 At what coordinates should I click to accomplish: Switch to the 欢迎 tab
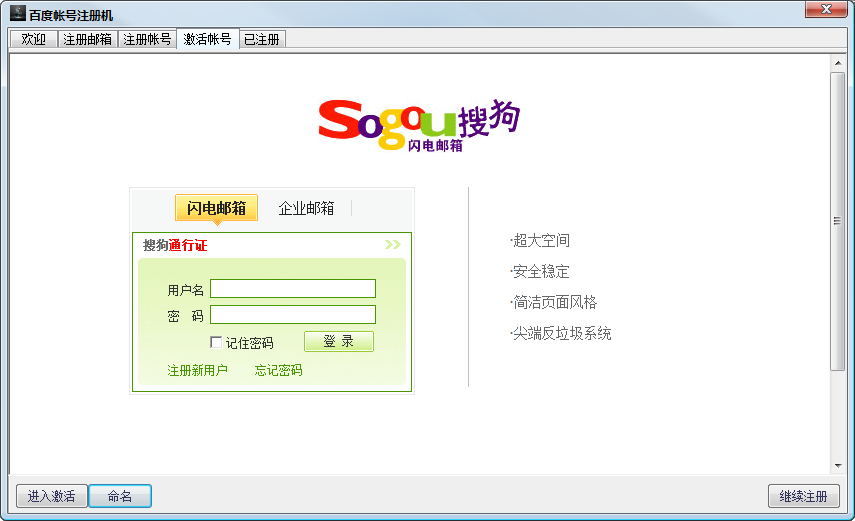[x=33, y=39]
